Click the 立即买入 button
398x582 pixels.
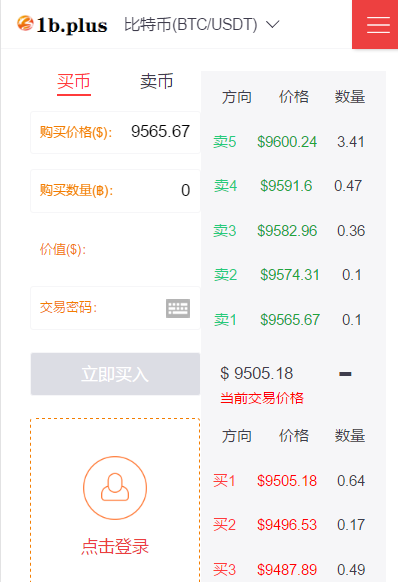click(115, 374)
